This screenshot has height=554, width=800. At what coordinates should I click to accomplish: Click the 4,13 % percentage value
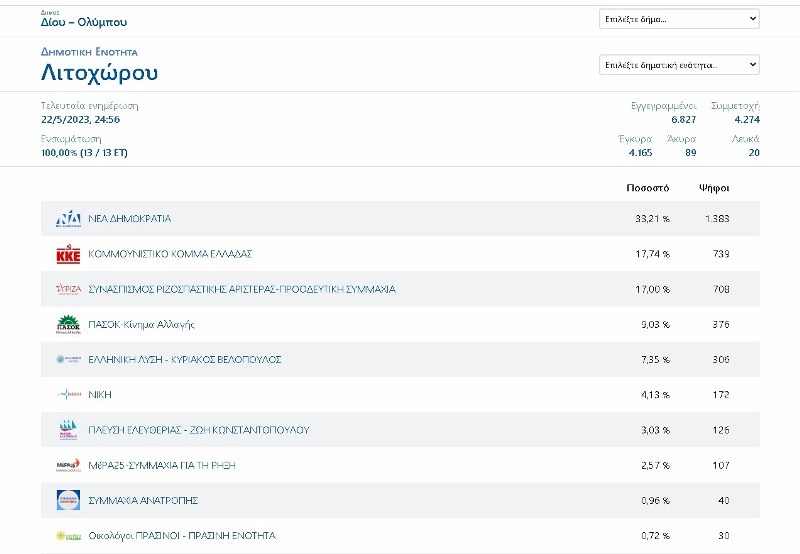[x=655, y=395]
